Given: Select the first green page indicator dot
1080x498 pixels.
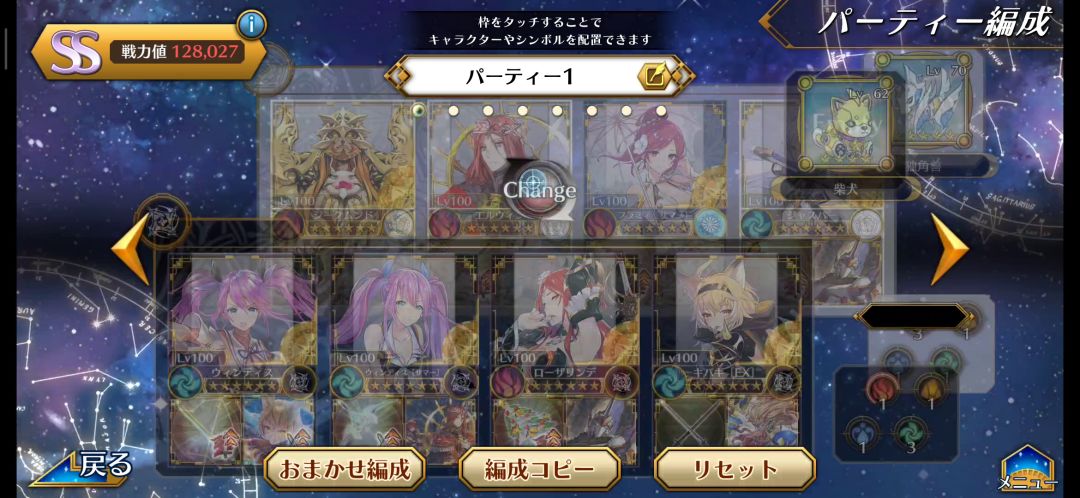Looking at the screenshot, I should [419, 110].
